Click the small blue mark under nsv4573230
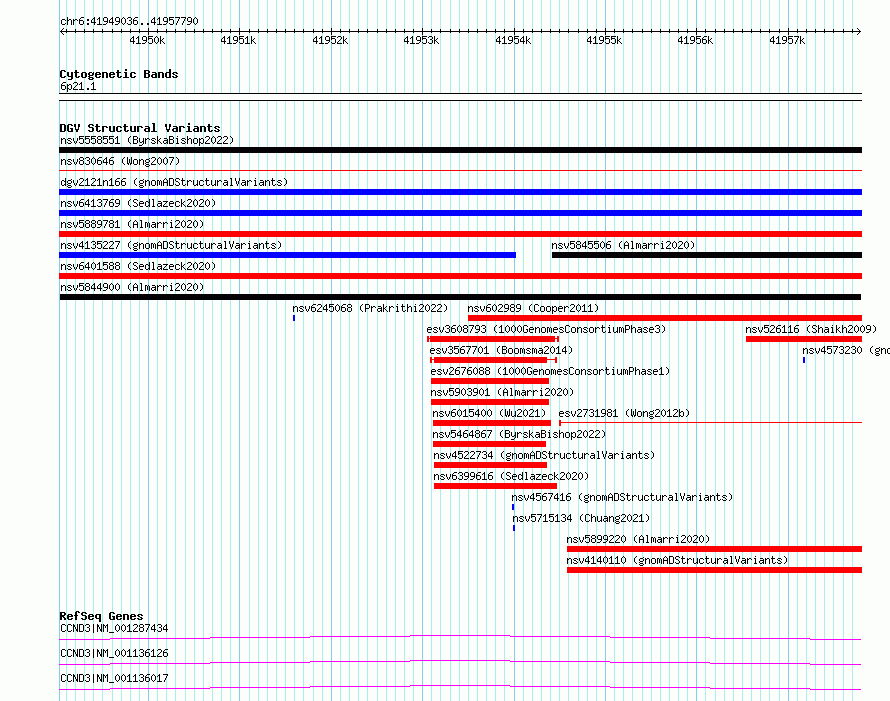 804,360
